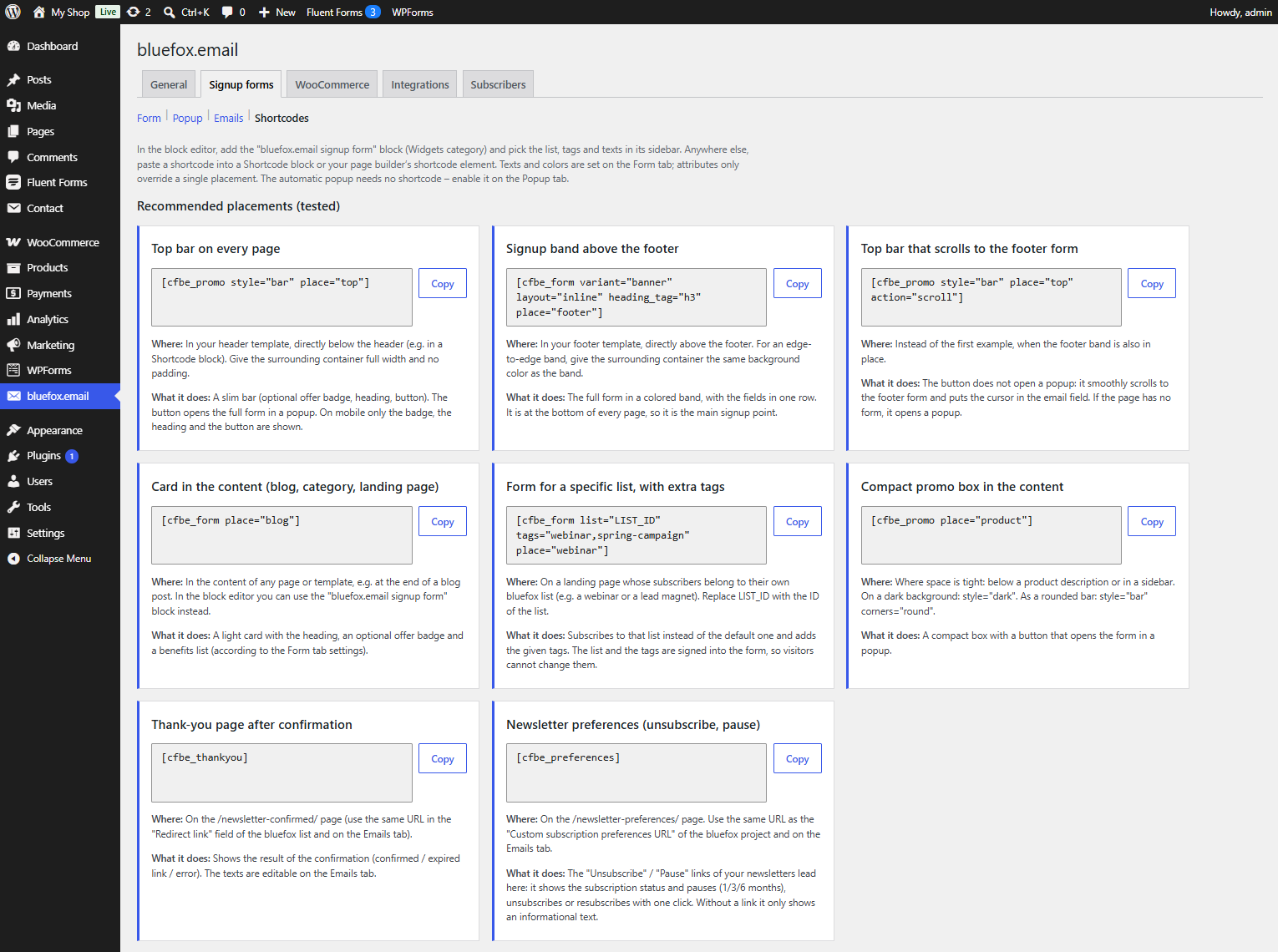The image size is (1278, 952).
Task: Open the WooCommerce logo icon
Action: [x=13, y=242]
